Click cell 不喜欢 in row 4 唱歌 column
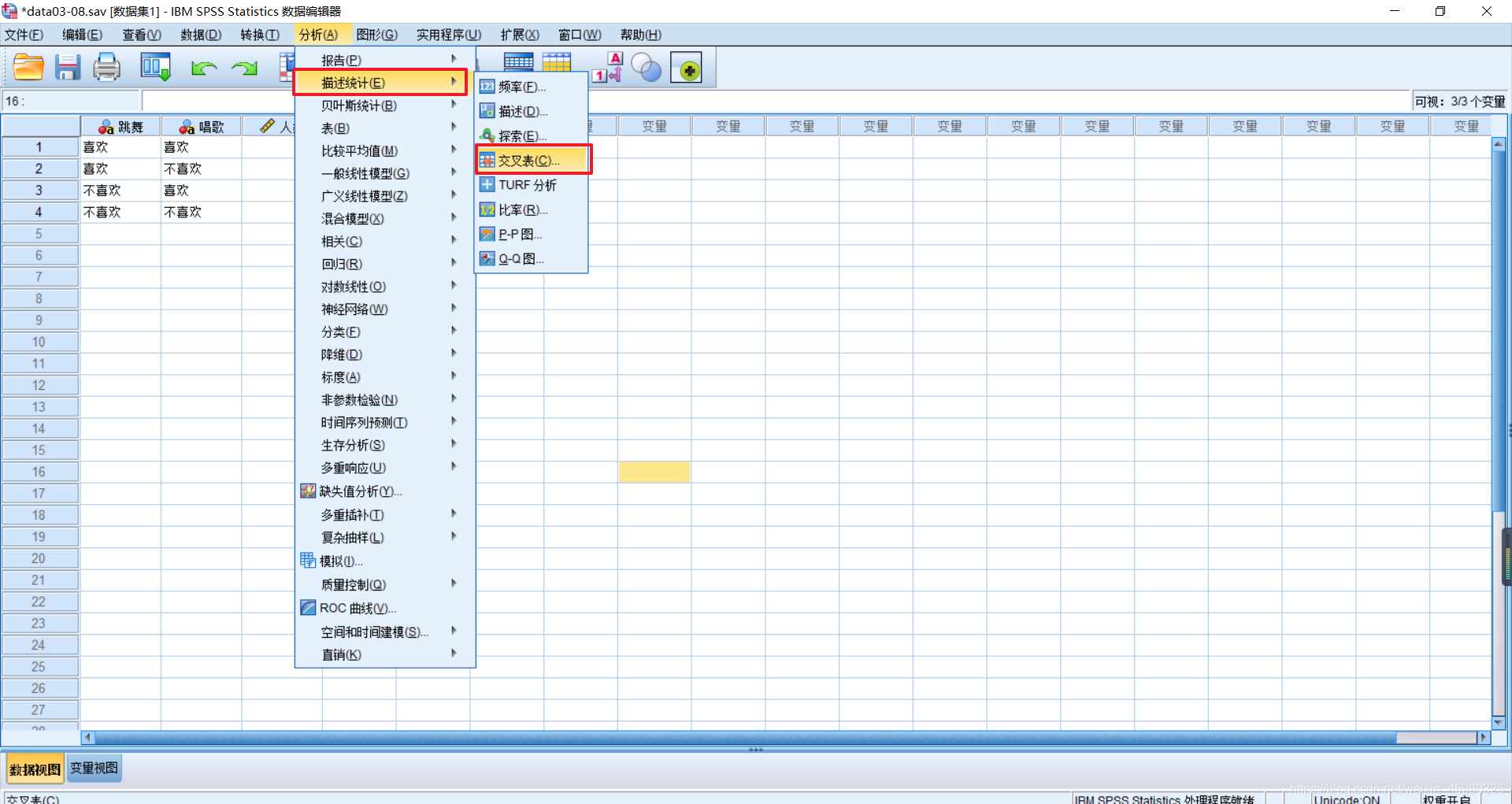This screenshot has width=1512, height=804. point(201,212)
